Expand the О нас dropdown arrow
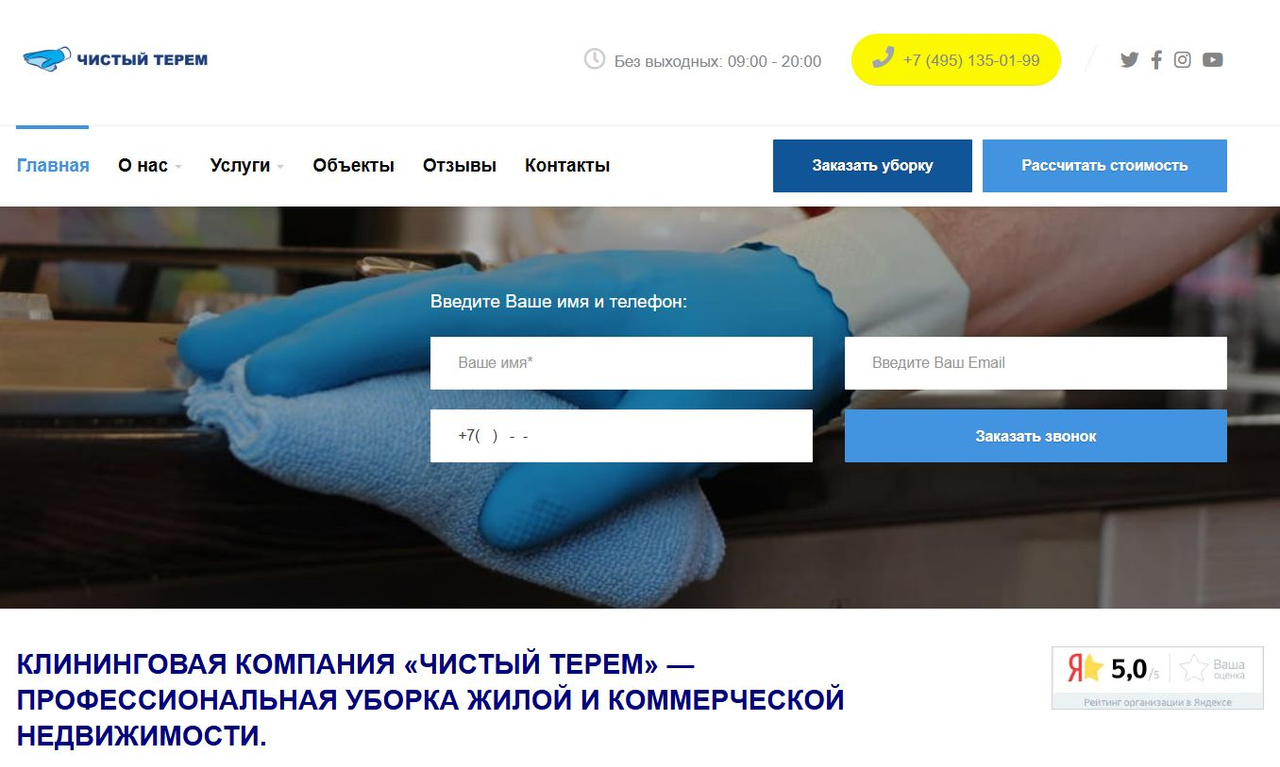1280x767 pixels. (178, 167)
